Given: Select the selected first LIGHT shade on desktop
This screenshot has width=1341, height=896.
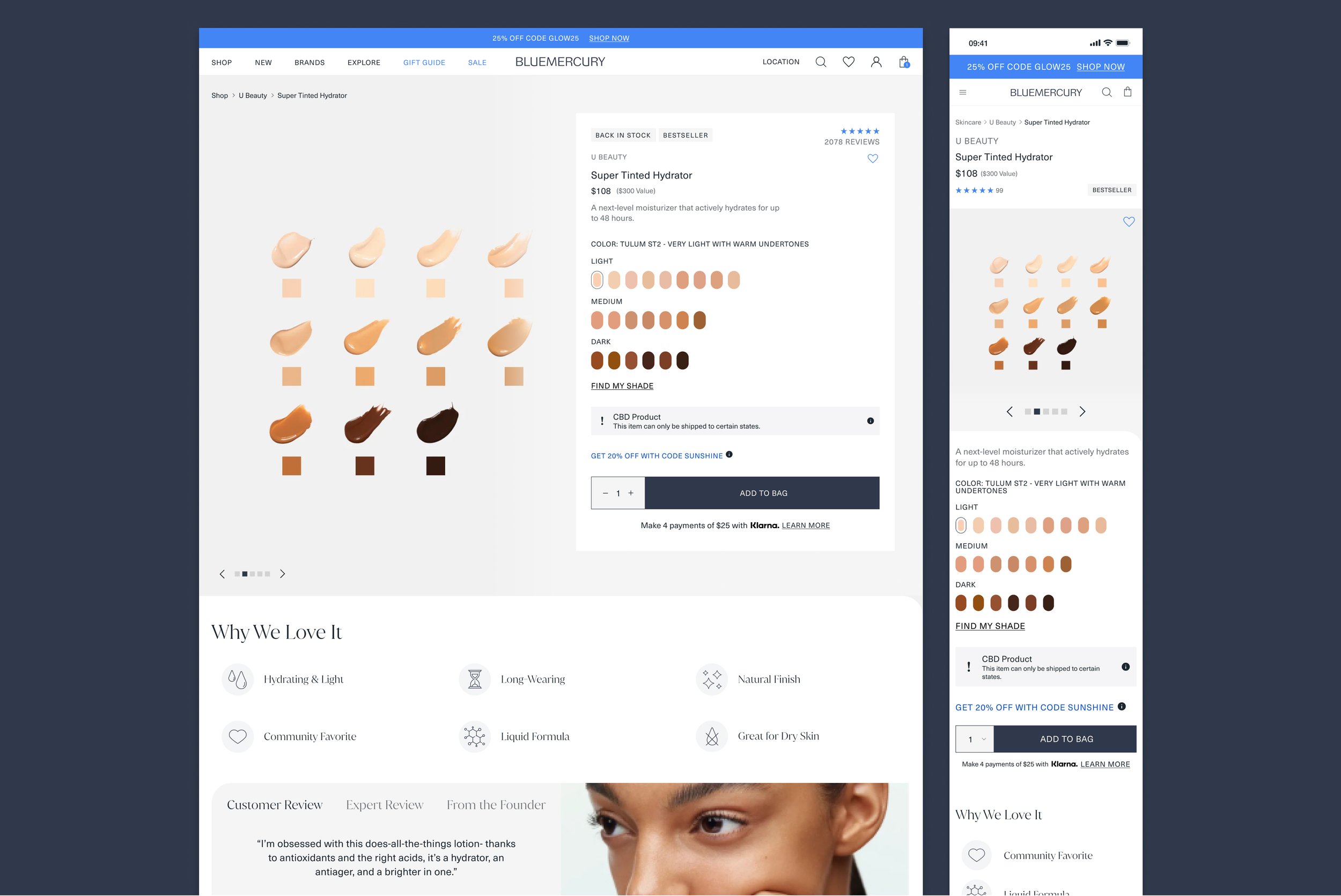Looking at the screenshot, I should (x=597, y=280).
